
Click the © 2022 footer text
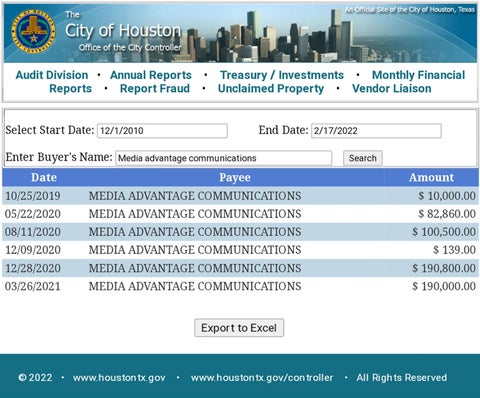pos(35,378)
